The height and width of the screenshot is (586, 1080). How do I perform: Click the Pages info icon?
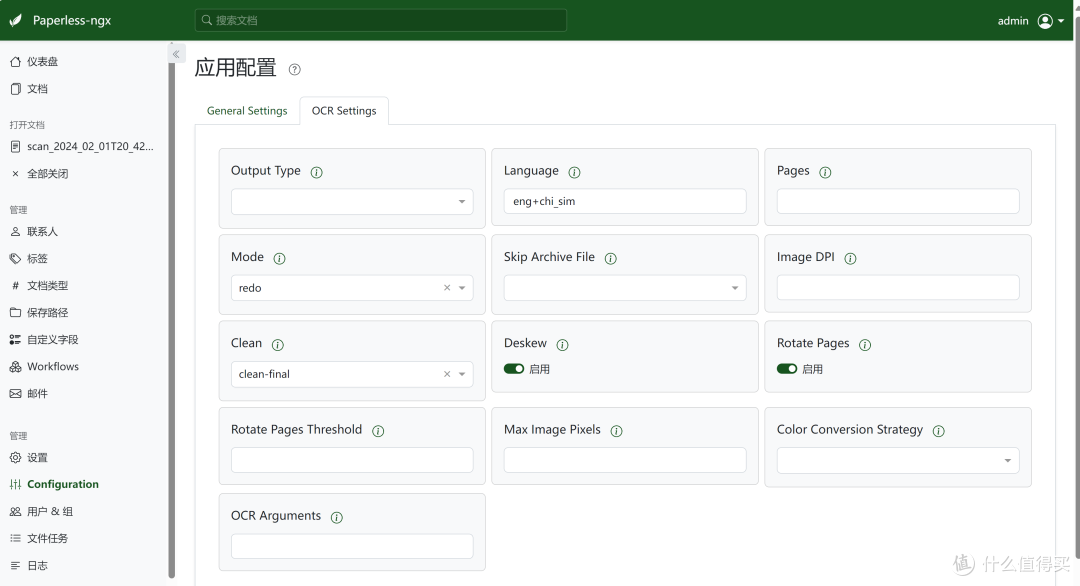click(825, 172)
